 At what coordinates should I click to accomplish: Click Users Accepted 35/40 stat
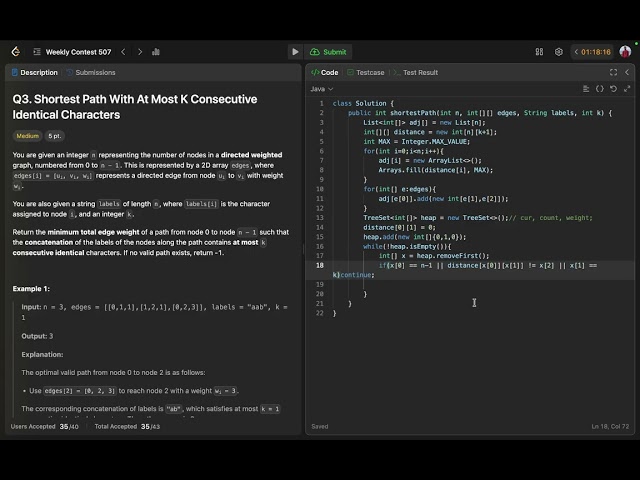point(44,427)
